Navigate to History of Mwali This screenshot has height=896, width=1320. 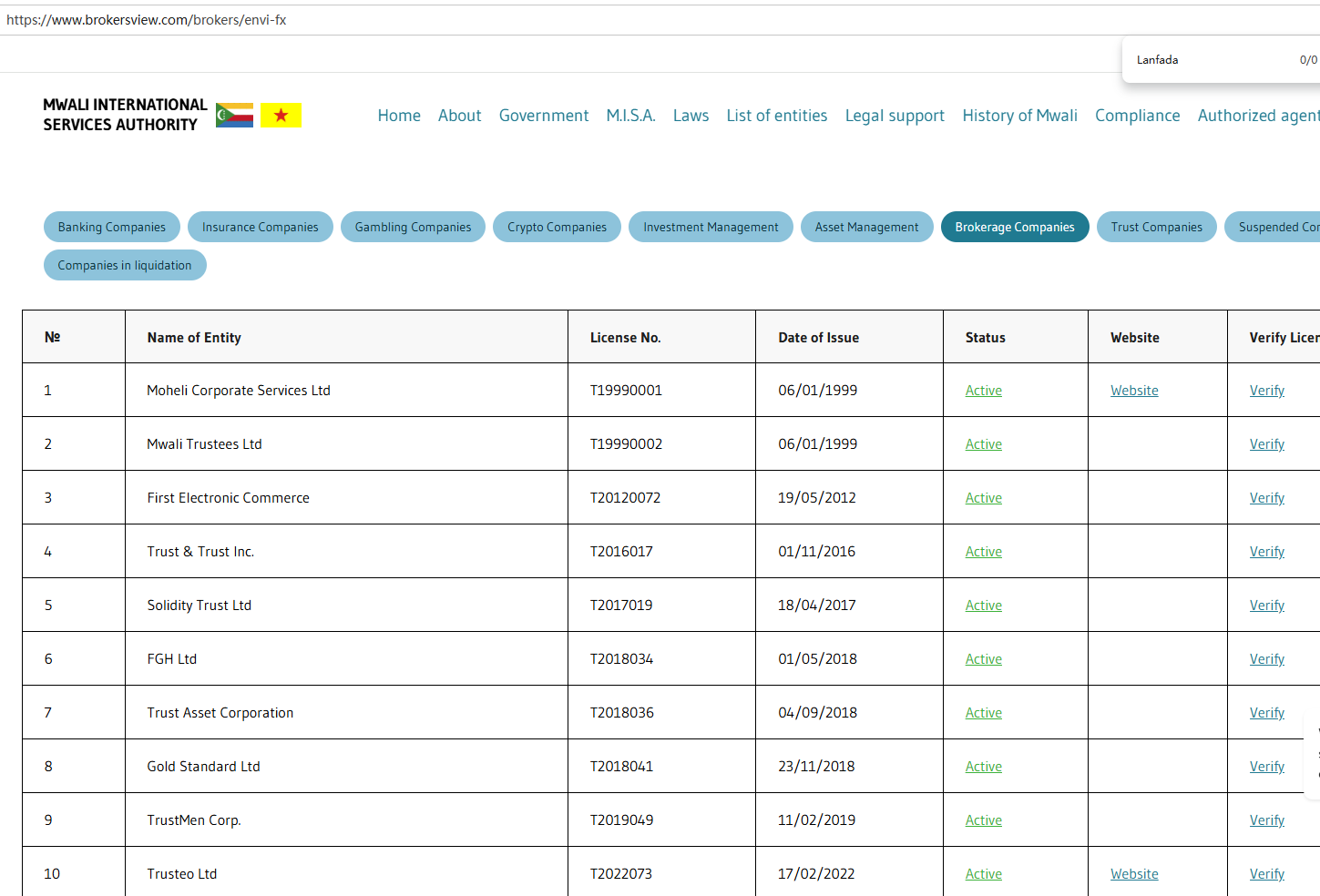pyautogui.click(x=1019, y=116)
